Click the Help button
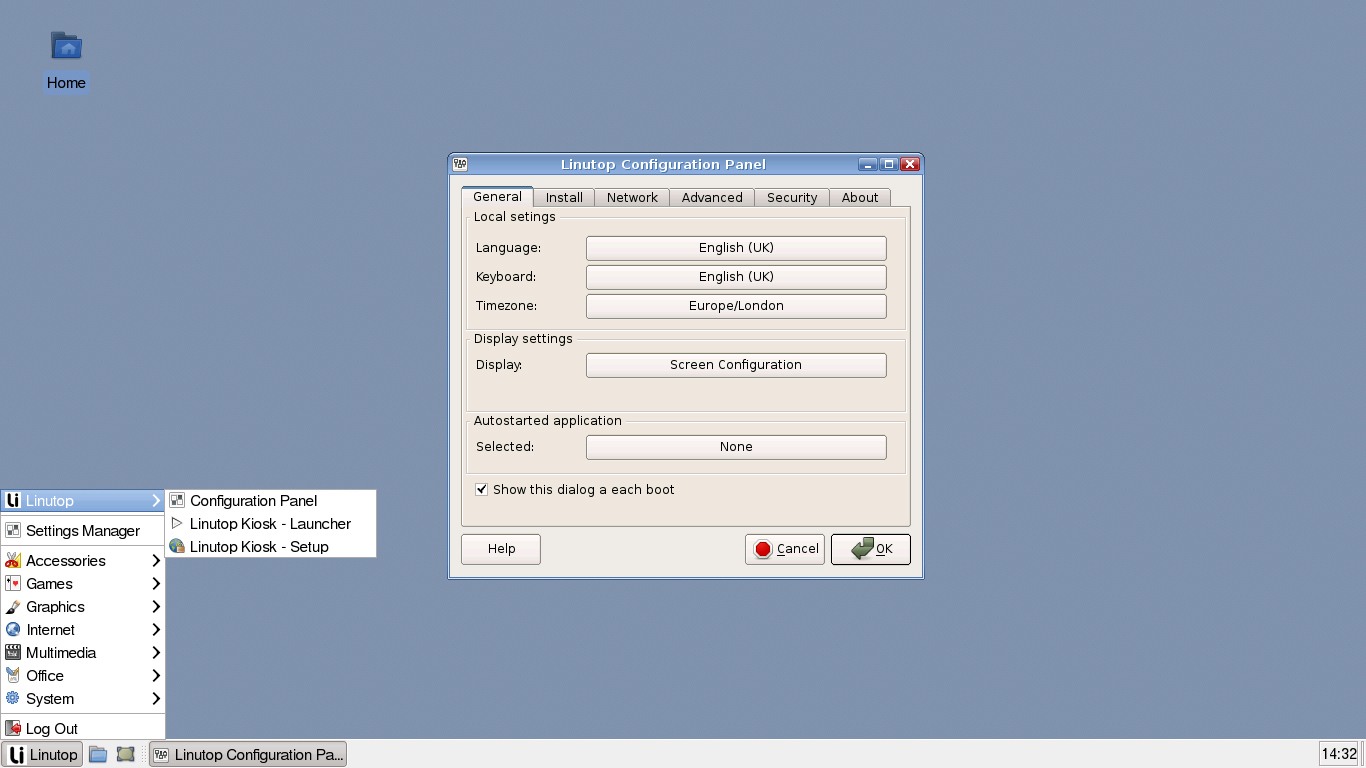Viewport: 1366px width, 768px height. tap(501, 549)
